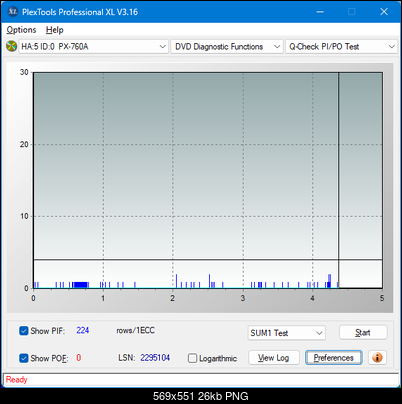
Task: Open the Help menu
Action: [55, 30]
